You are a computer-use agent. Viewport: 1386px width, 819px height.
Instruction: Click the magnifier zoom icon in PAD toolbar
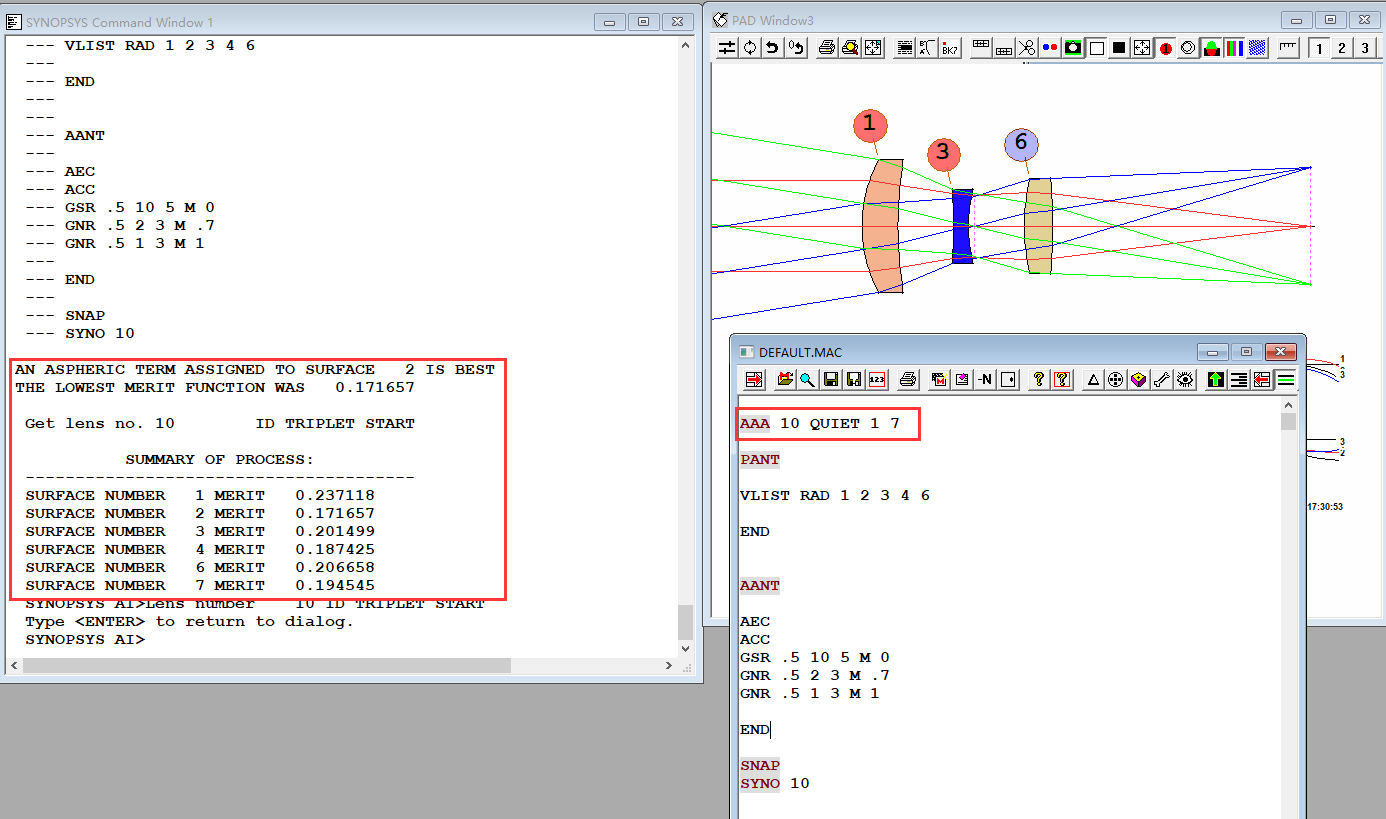(x=850, y=48)
